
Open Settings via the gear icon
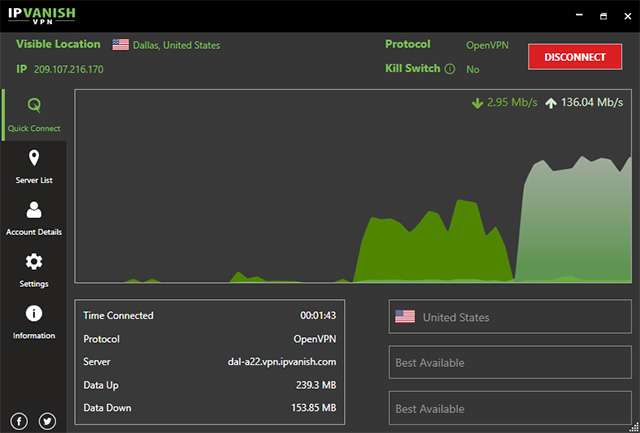point(34,262)
